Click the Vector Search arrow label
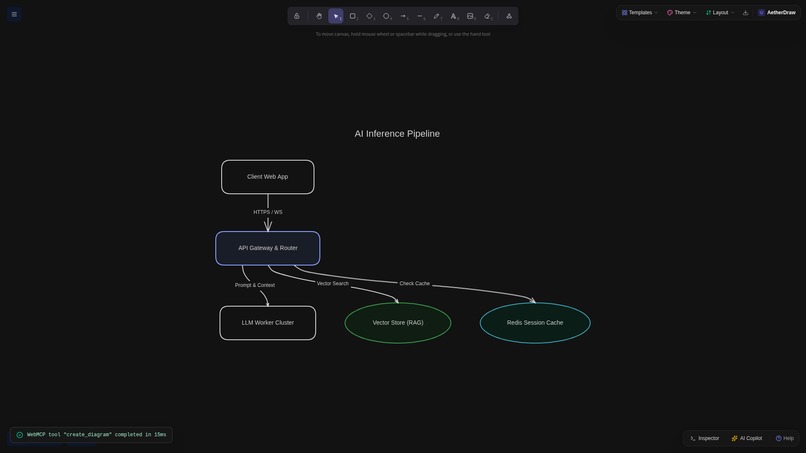 coord(333,283)
